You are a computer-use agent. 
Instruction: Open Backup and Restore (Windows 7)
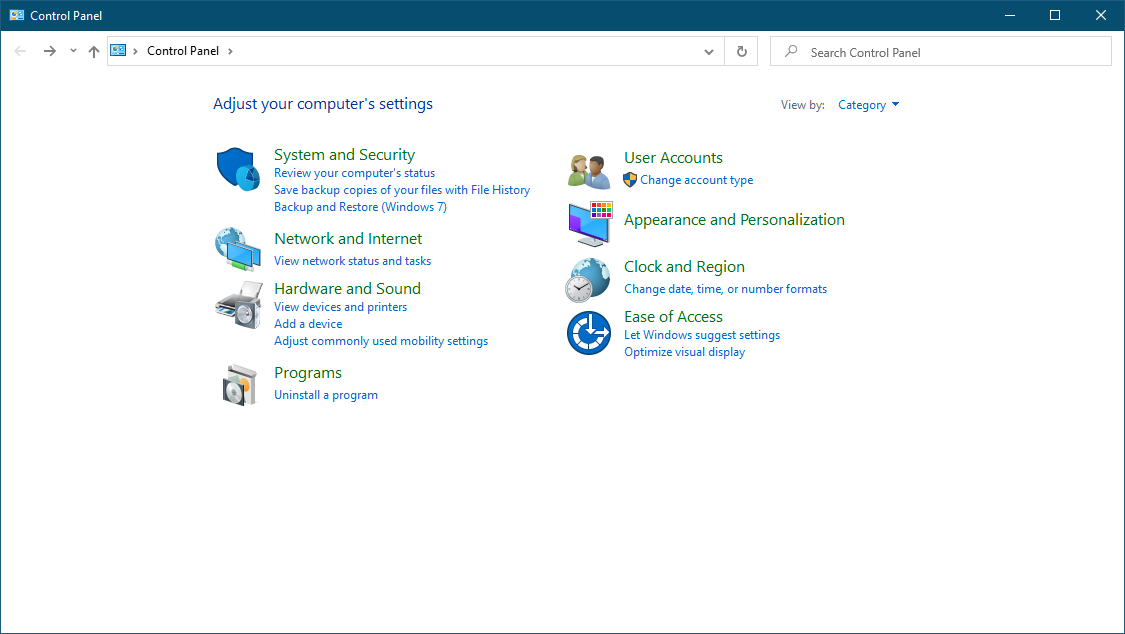point(360,206)
